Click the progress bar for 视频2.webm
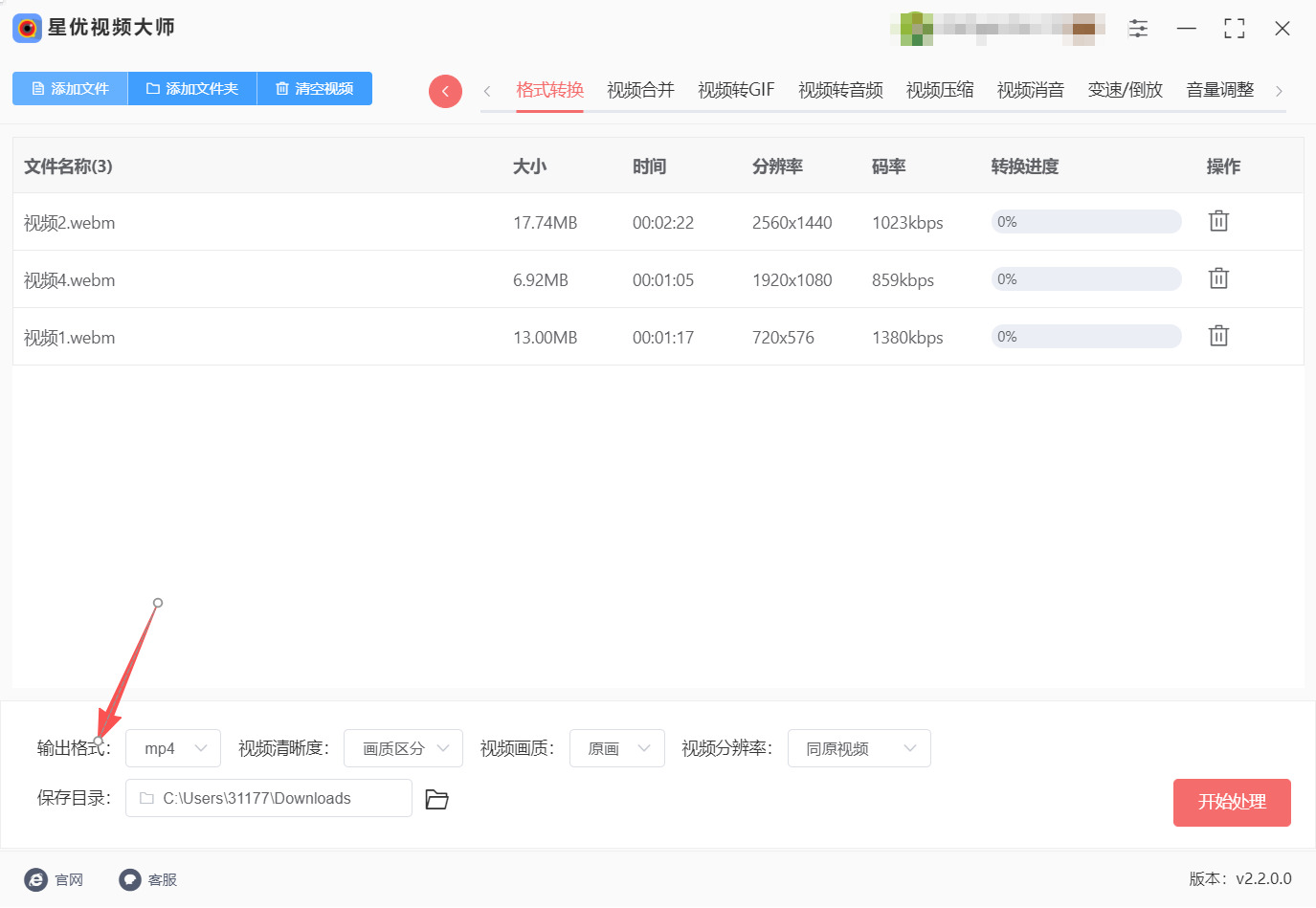The width and height of the screenshot is (1316, 908). 1086,222
